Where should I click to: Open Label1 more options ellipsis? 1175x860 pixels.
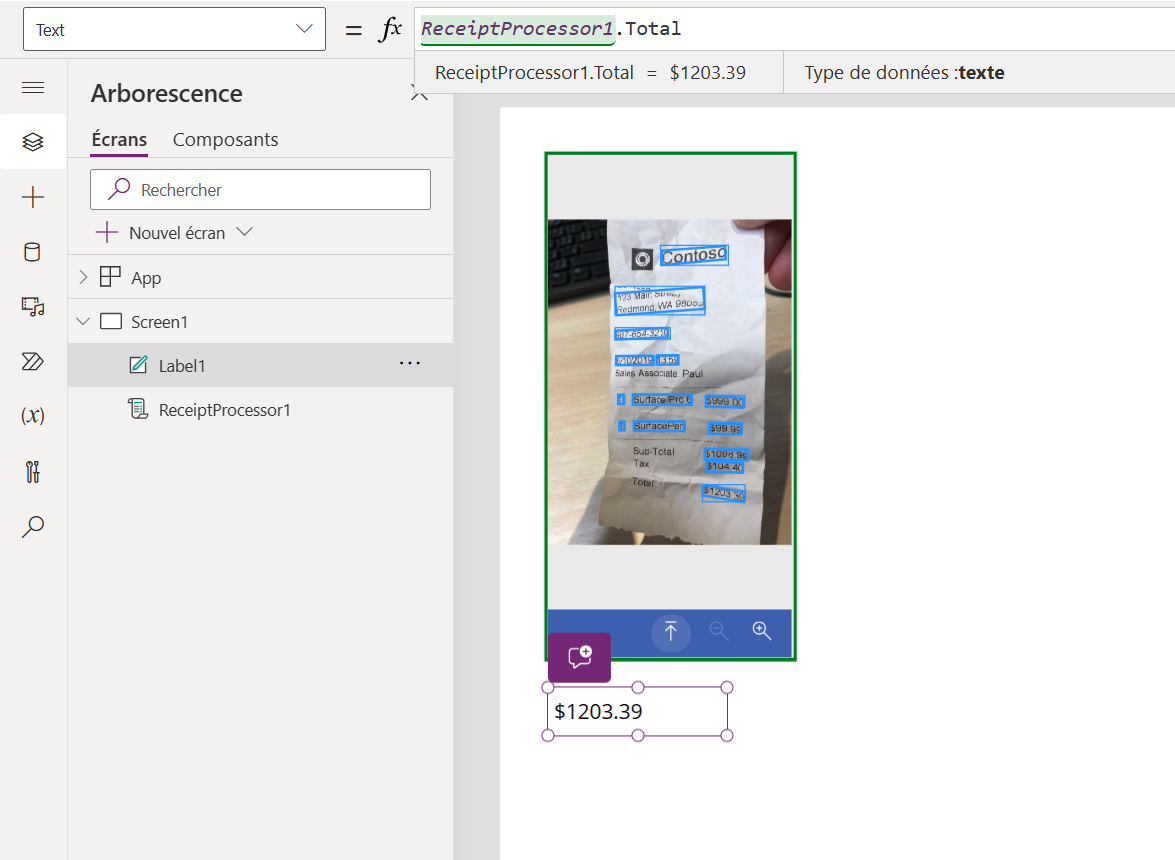[410, 363]
